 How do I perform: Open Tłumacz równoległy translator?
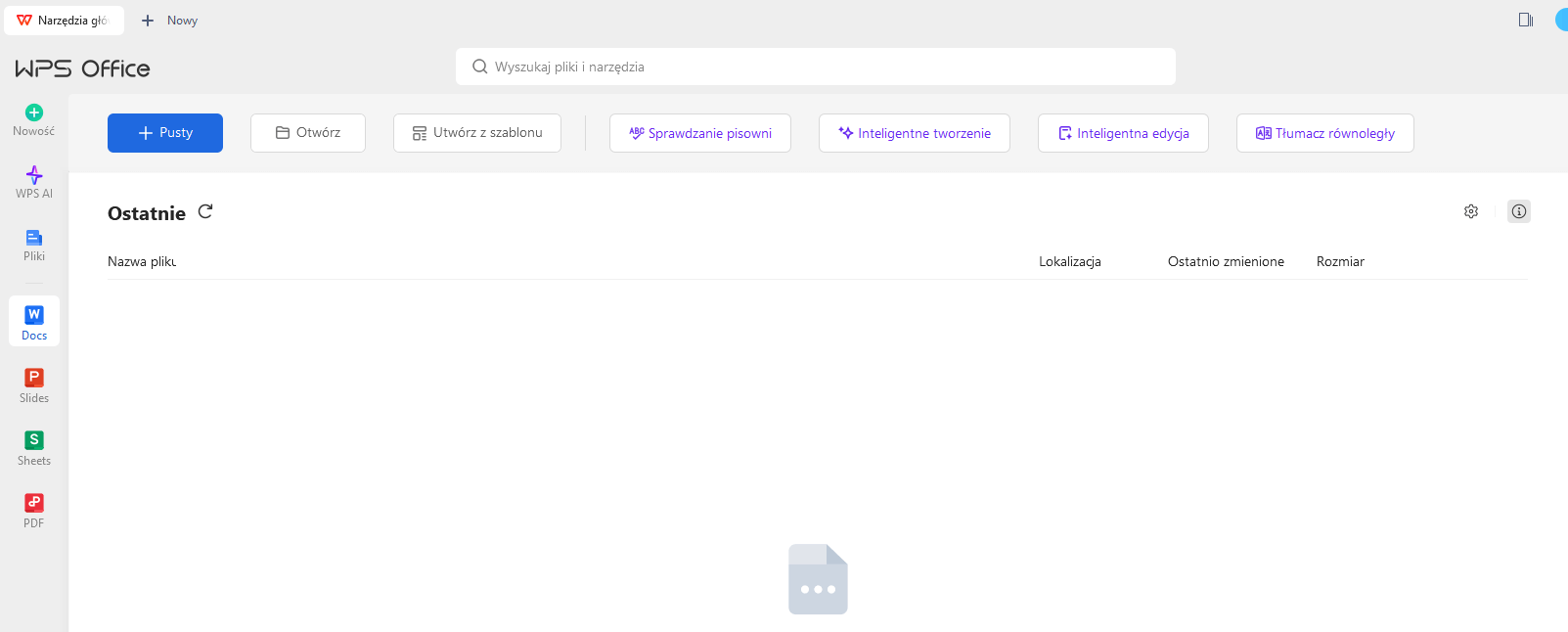tap(1325, 133)
